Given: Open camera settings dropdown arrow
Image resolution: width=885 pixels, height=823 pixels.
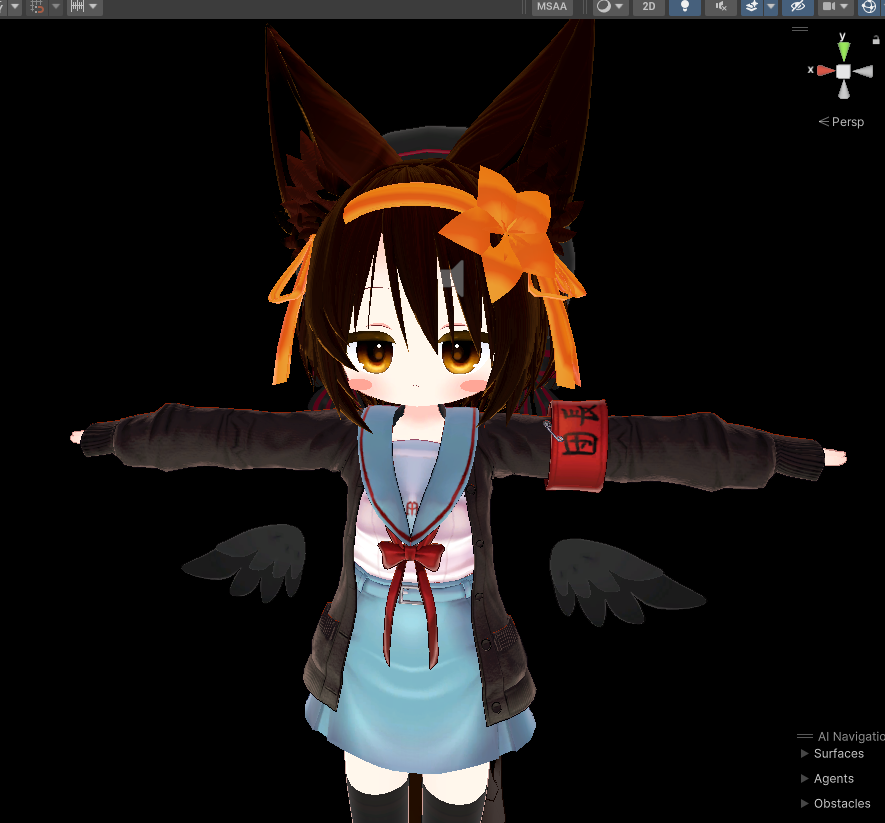Looking at the screenshot, I should click(844, 7).
